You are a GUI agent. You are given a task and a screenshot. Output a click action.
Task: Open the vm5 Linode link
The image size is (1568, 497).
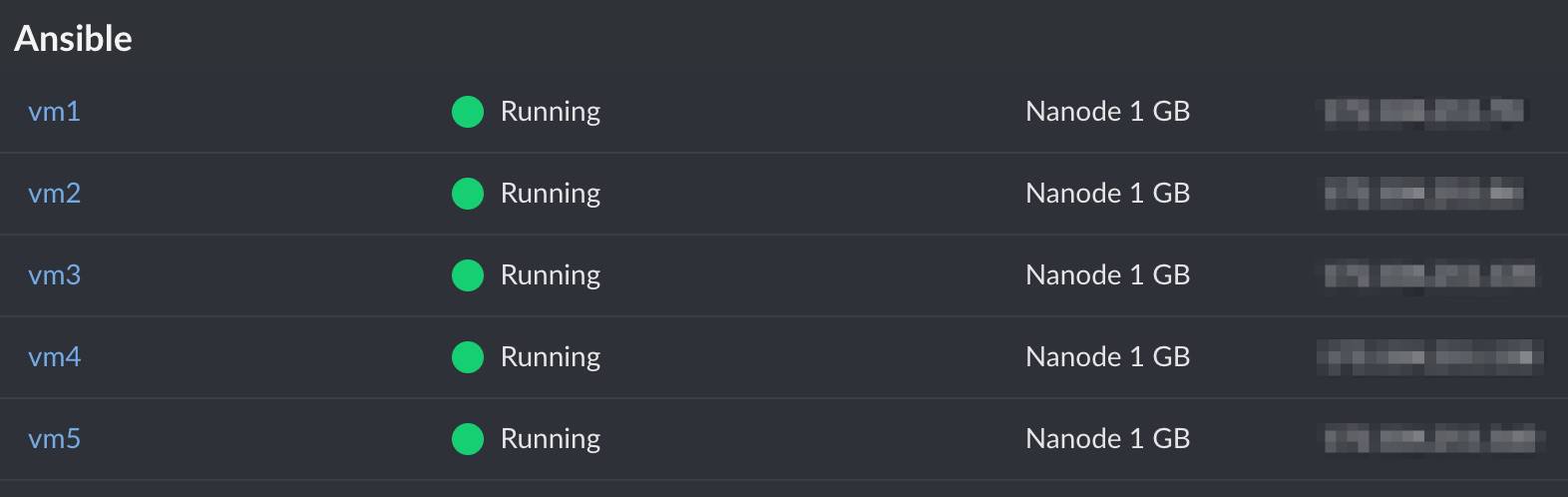pyautogui.click(x=54, y=439)
